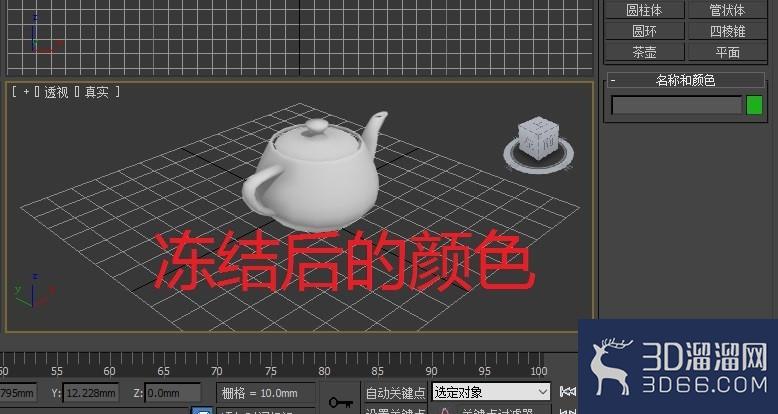Click the 四棱锥 primitive button
778x414 pixels.
pyautogui.click(x=727, y=31)
